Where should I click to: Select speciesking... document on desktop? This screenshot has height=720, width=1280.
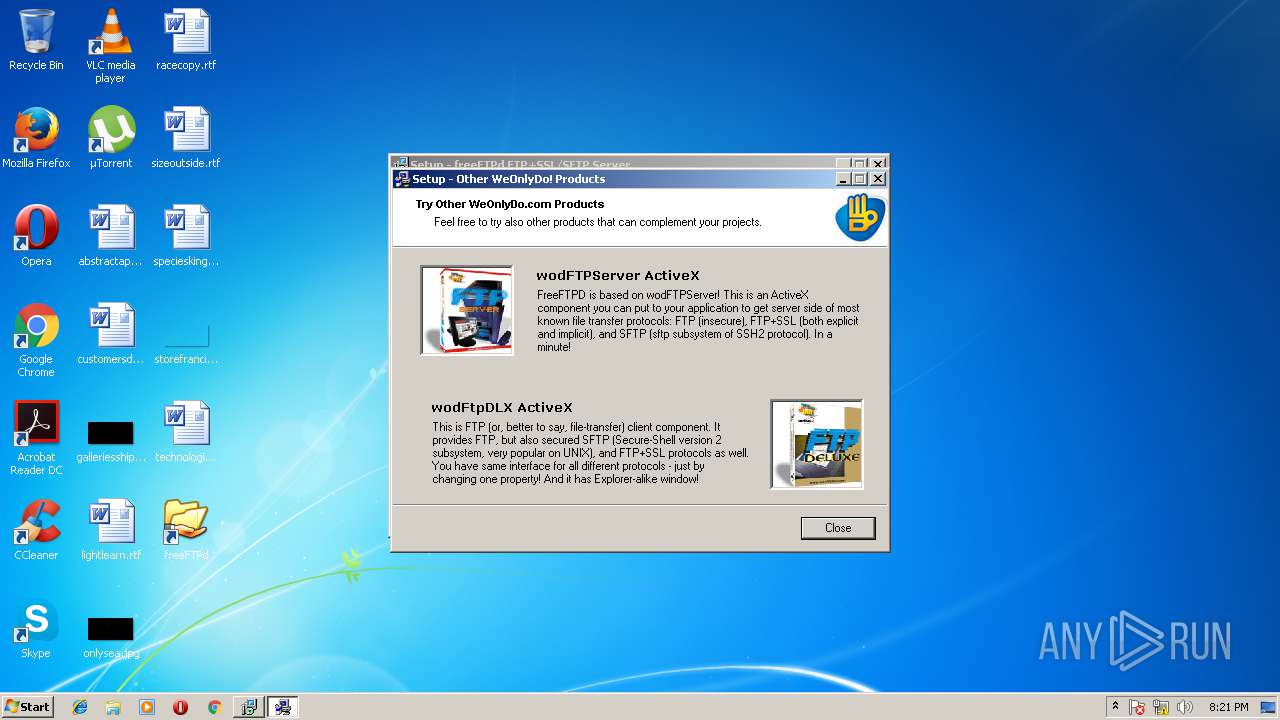(186, 236)
